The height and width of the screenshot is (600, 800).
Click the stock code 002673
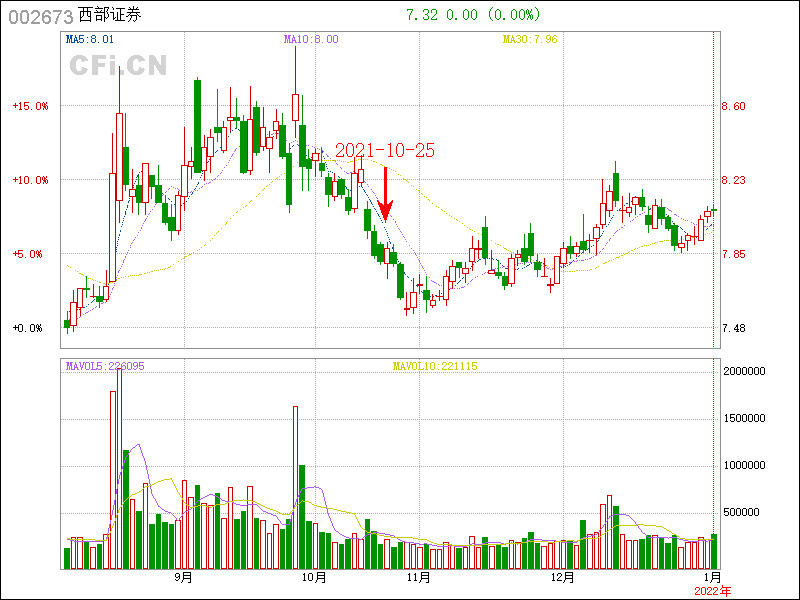pyautogui.click(x=41, y=17)
